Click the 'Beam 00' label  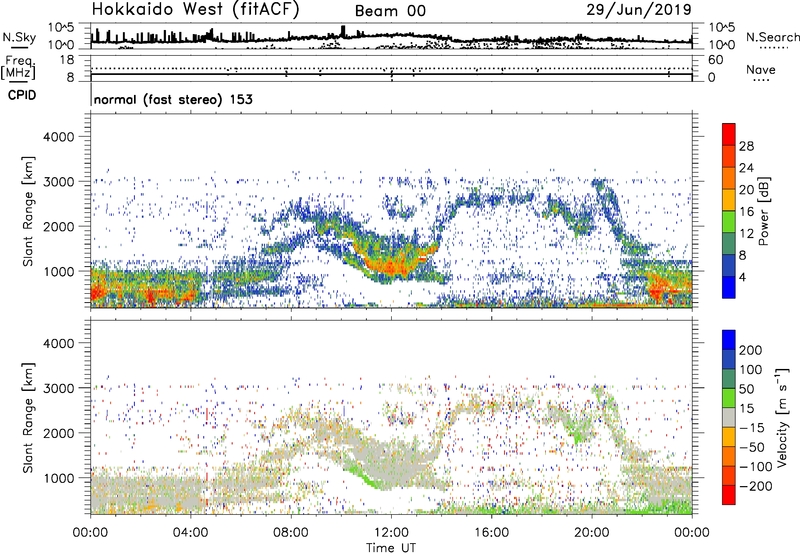click(390, 11)
